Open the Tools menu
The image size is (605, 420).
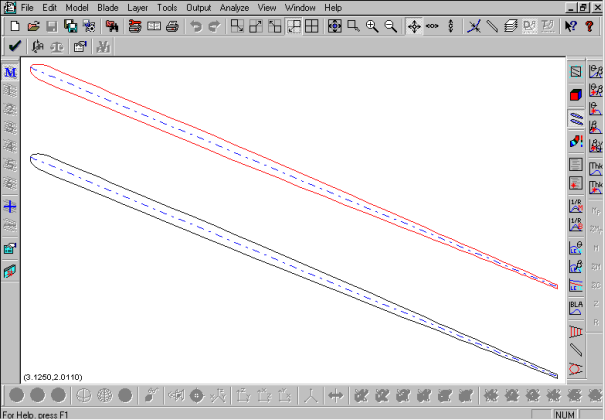167,8
